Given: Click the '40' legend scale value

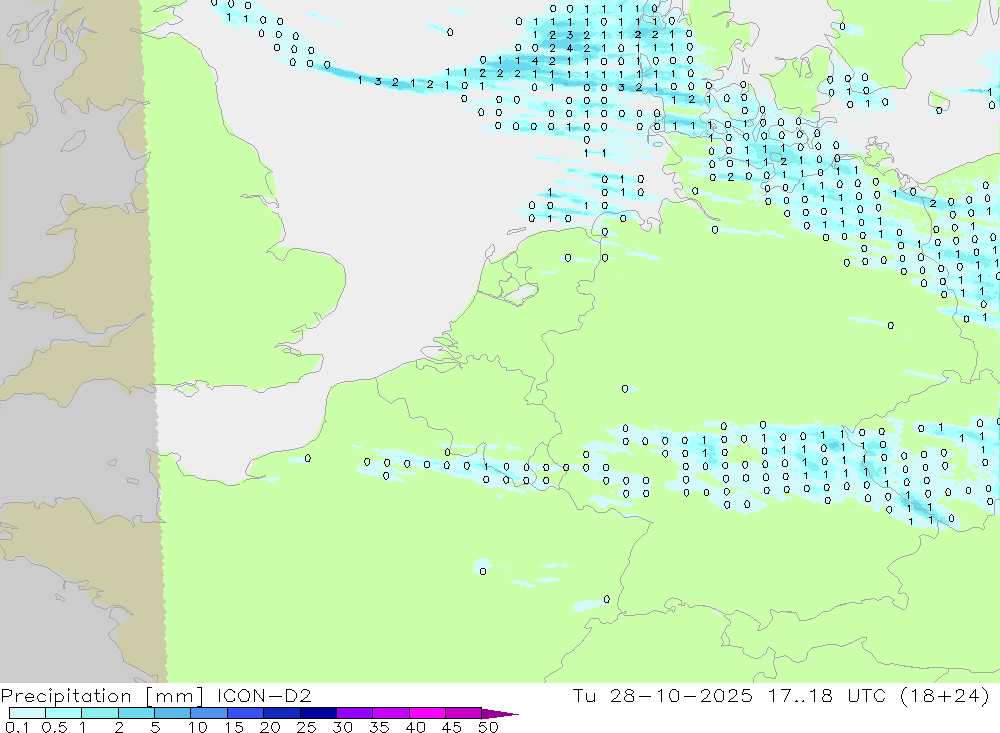Looking at the screenshot, I should (x=416, y=727).
